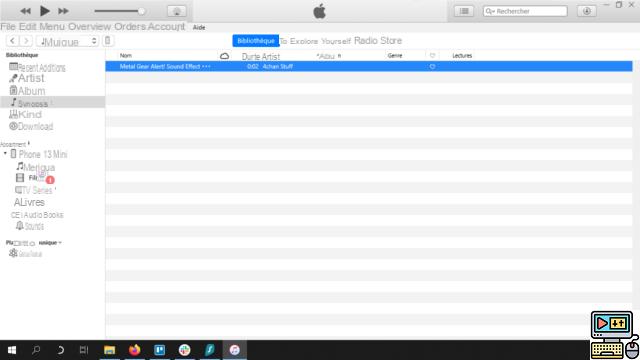640x360 pixels.
Task: Open Kind genres in the sidebar
Action: (25, 114)
